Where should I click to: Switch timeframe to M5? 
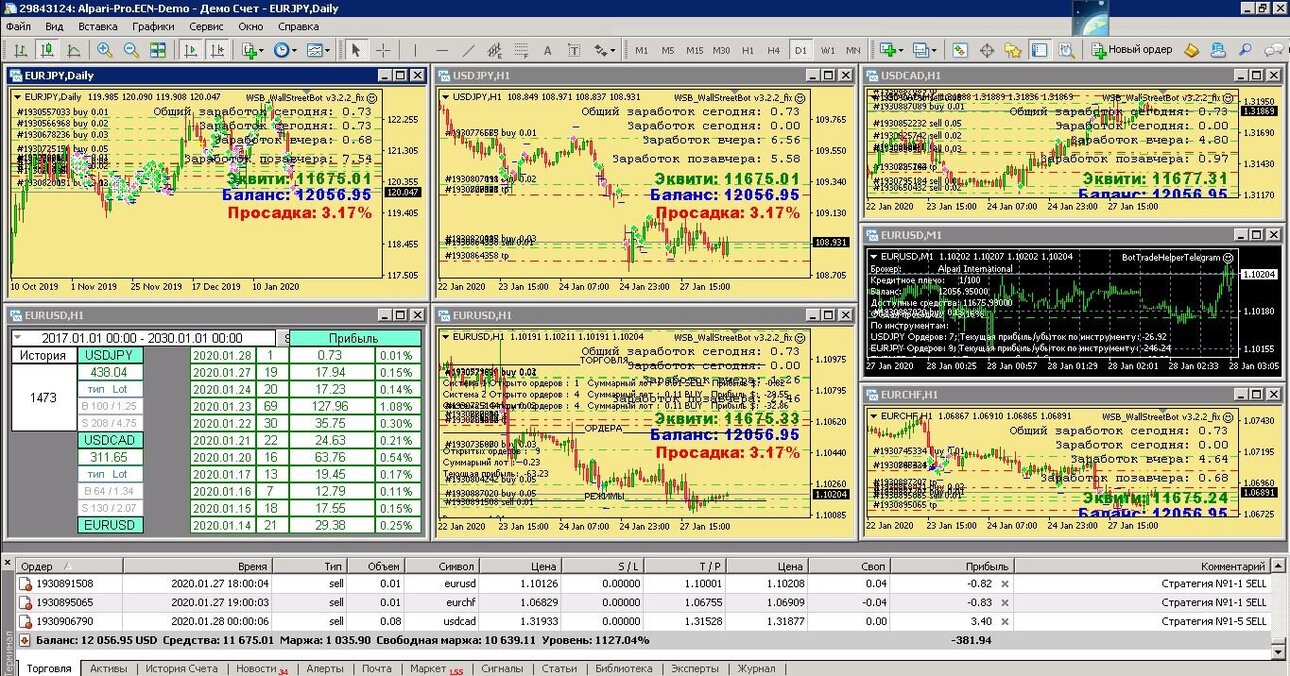[668, 50]
